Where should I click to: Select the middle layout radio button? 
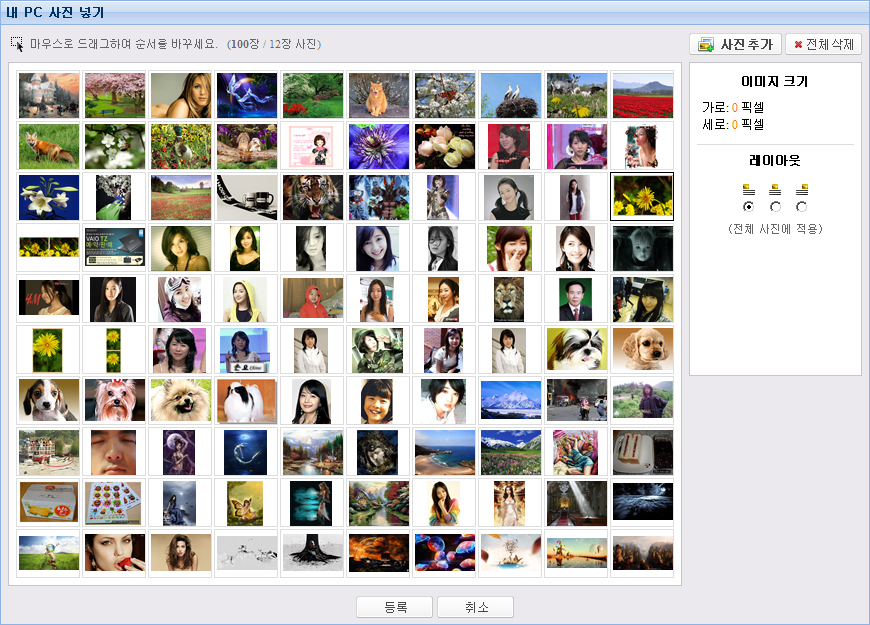775,206
